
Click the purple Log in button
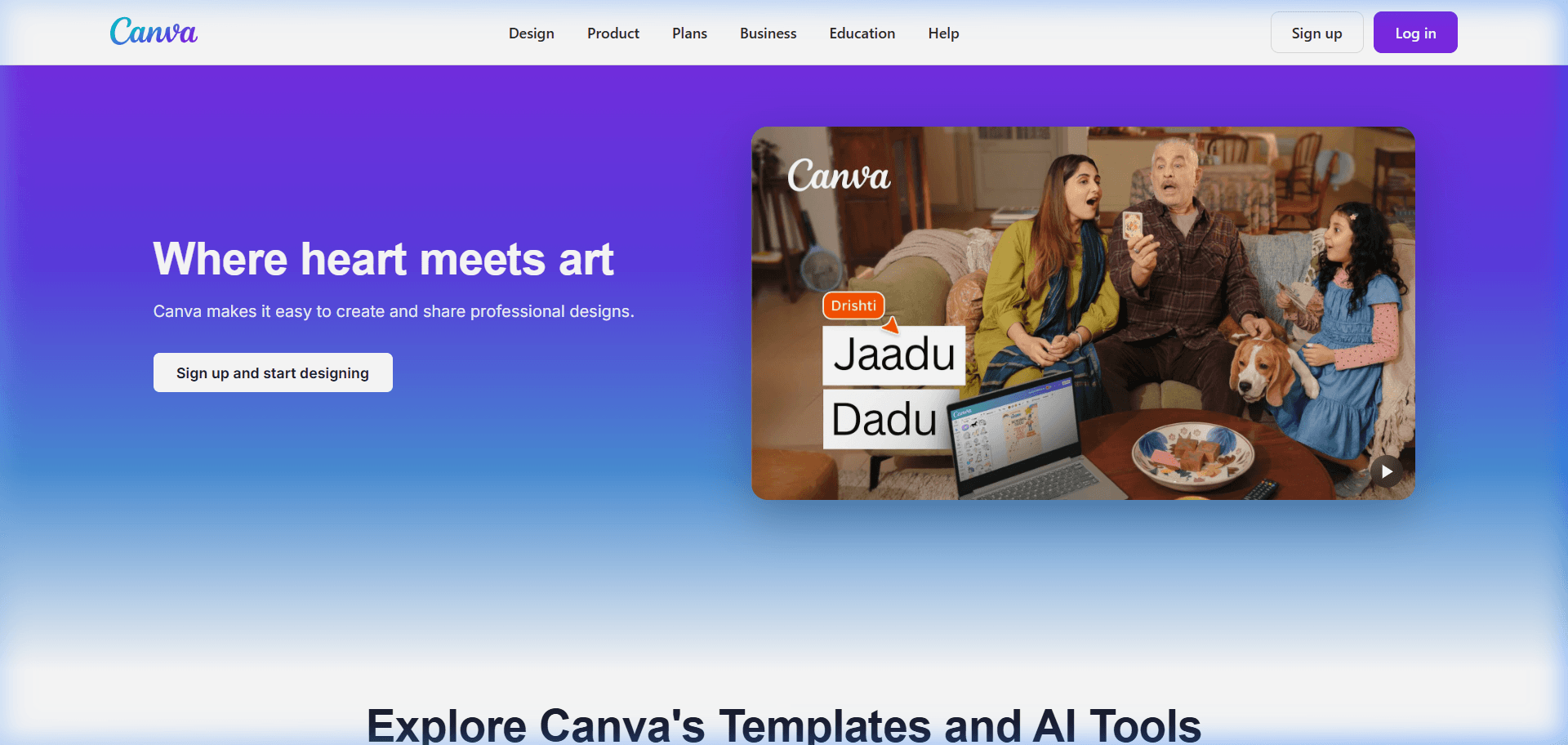click(1415, 33)
